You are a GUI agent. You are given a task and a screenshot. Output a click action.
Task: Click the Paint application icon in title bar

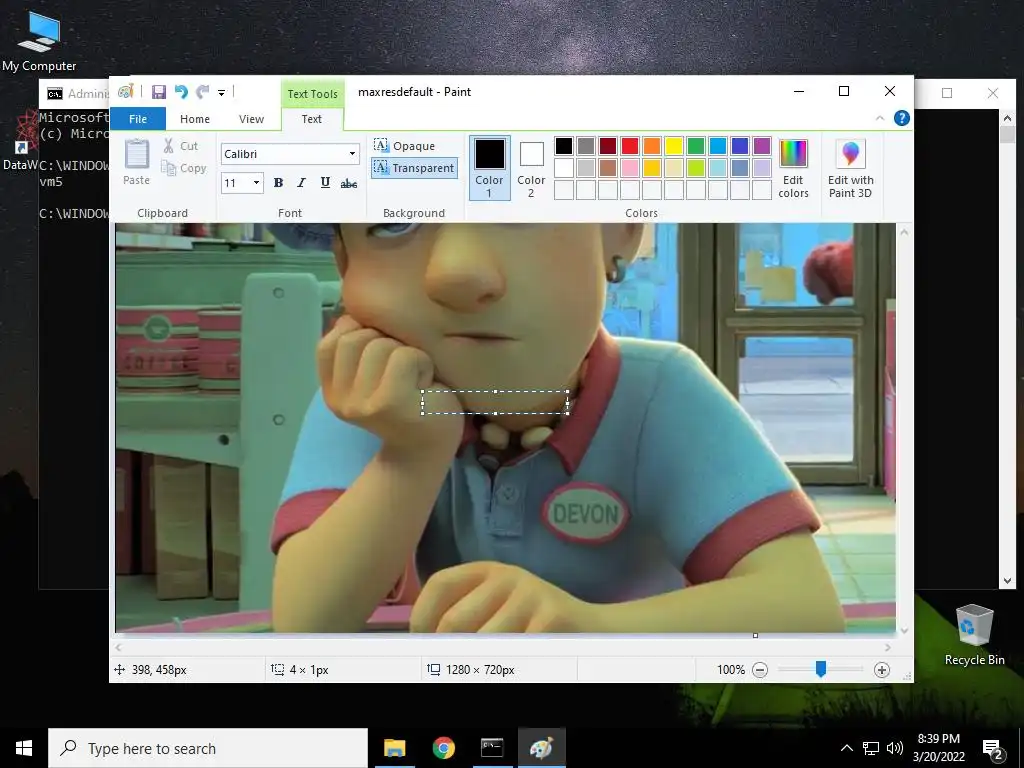pyautogui.click(x=125, y=91)
